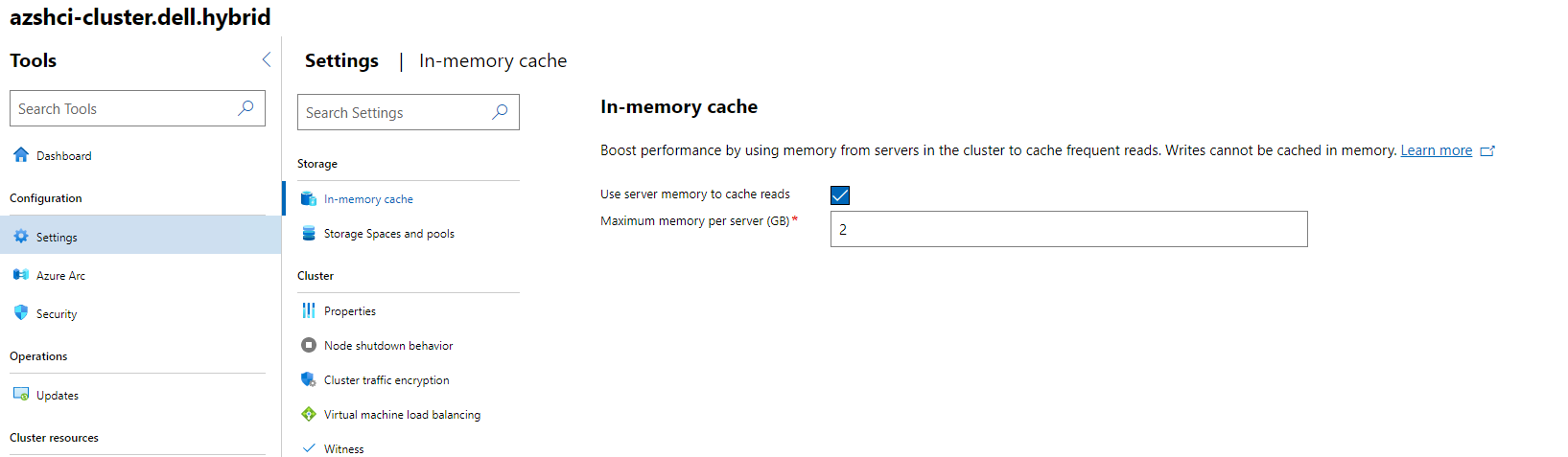This screenshot has height=457, width=1568.
Task: Click the Dashboard home icon
Action: coord(21,155)
